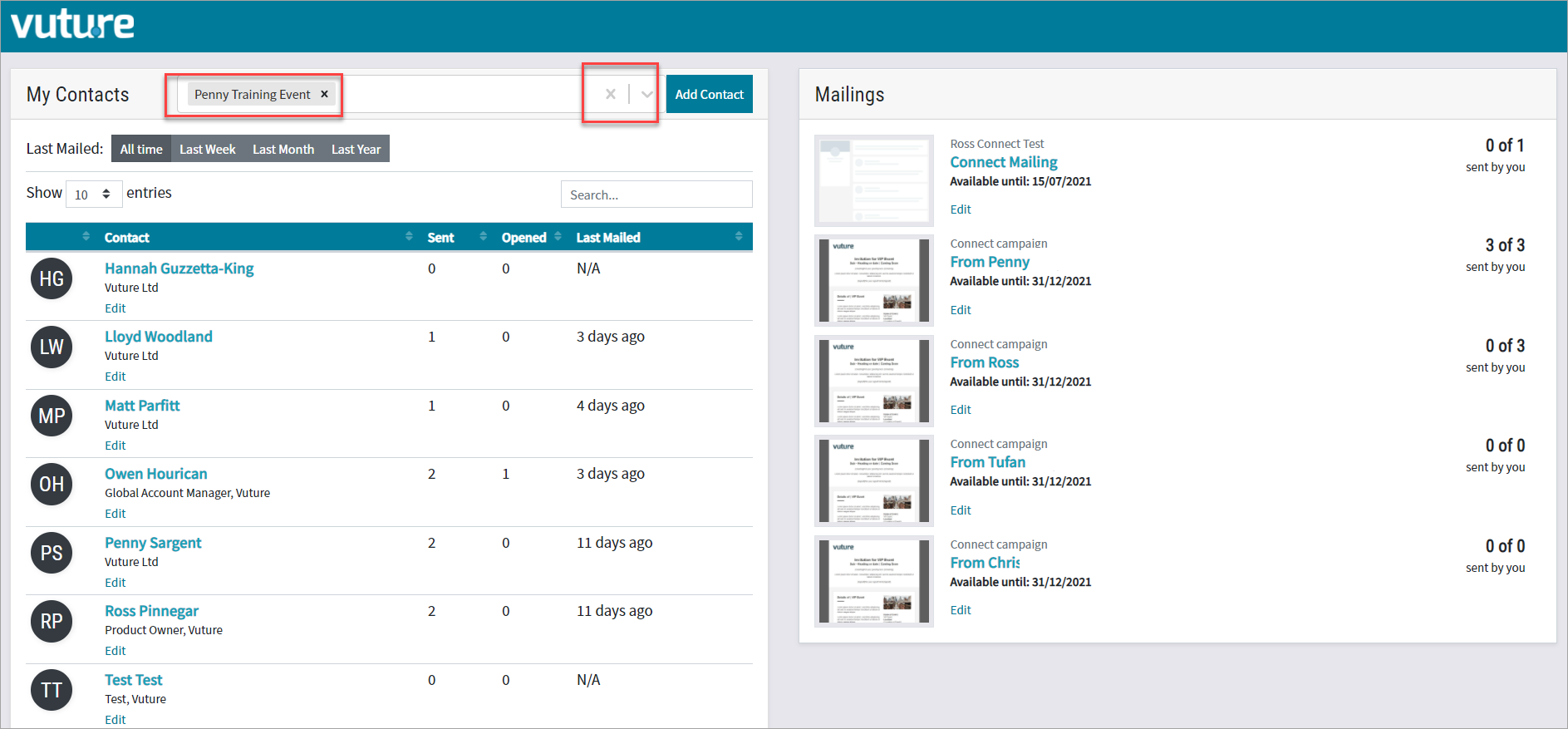Edit the Ross Pinnegar contact
Screen dimensions: 1568x729
[116, 651]
